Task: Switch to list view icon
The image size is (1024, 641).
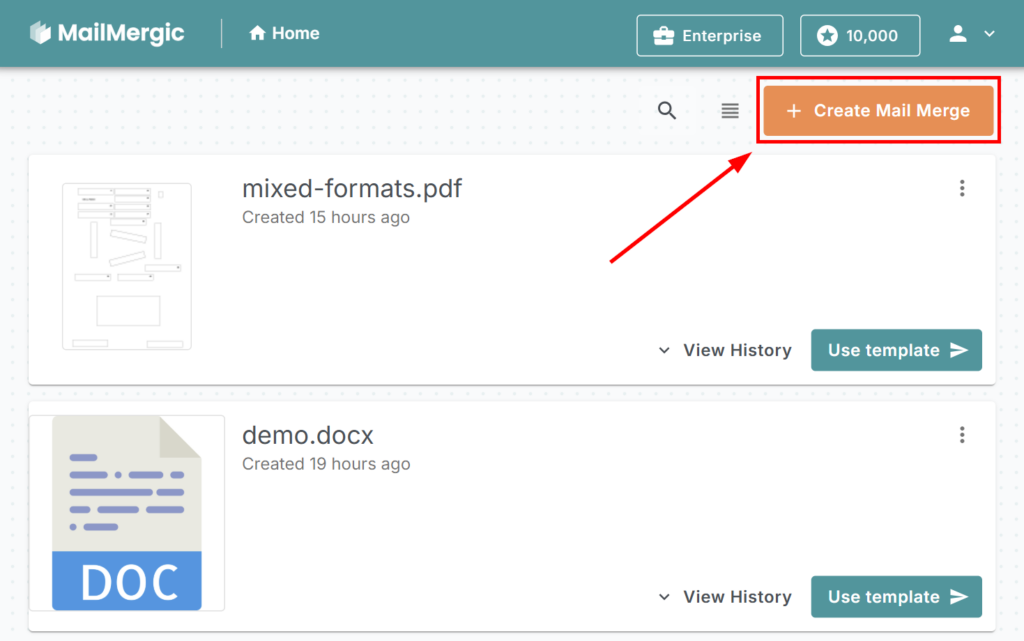Action: pos(730,111)
